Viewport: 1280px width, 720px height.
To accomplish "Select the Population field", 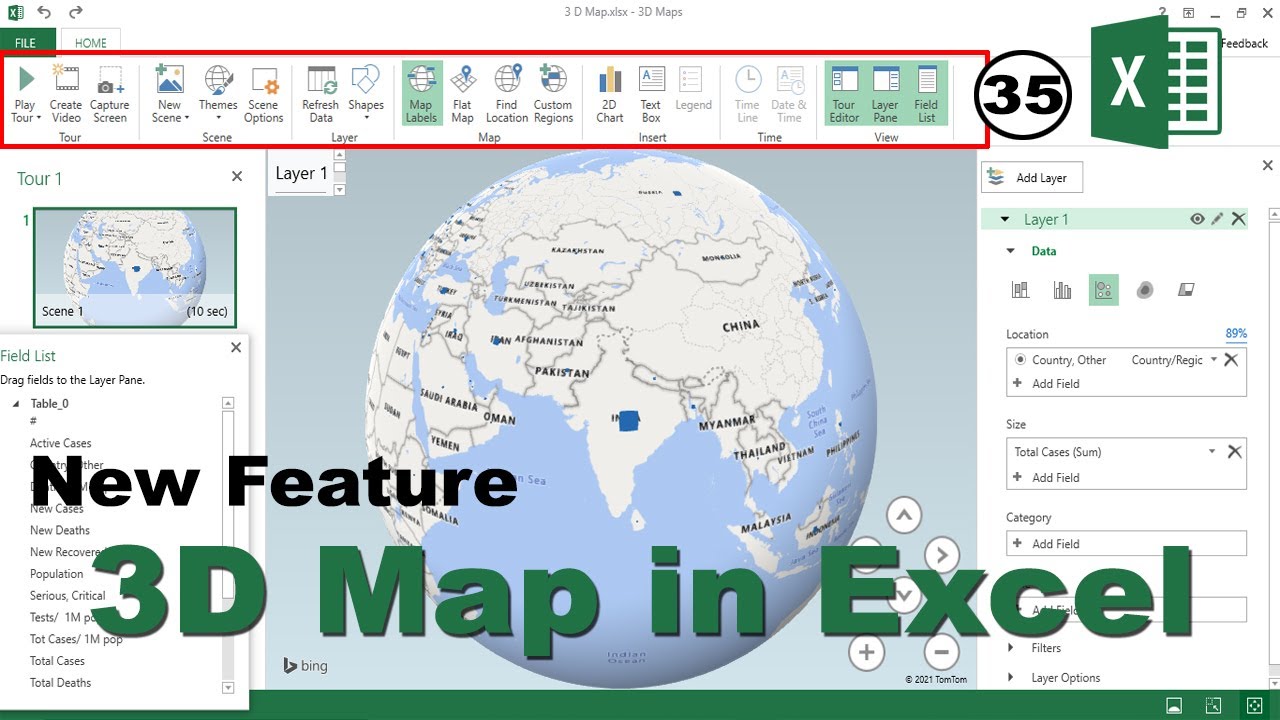I will 57,574.
